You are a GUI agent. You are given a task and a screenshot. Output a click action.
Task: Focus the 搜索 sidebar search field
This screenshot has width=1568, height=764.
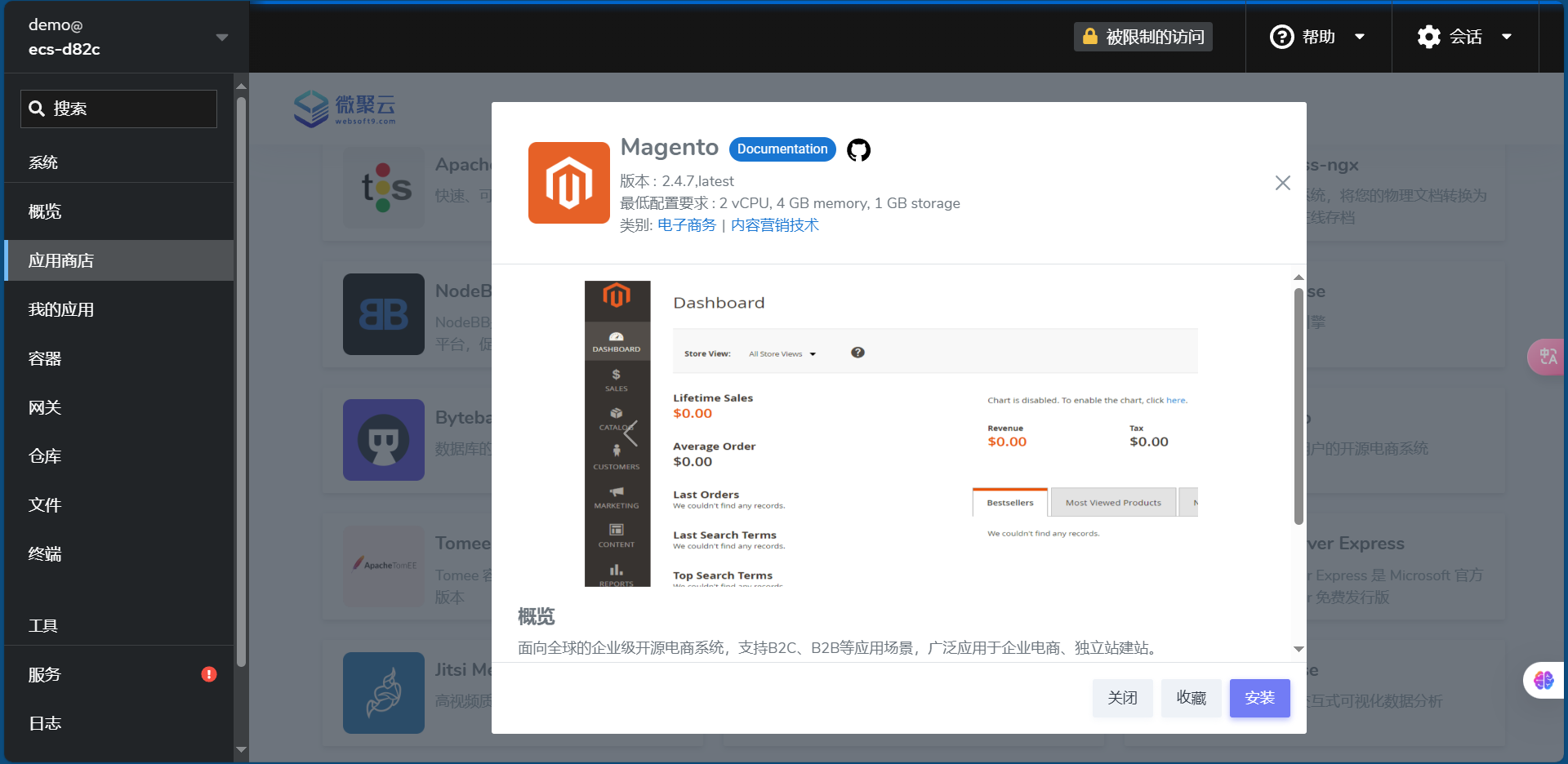point(119,109)
